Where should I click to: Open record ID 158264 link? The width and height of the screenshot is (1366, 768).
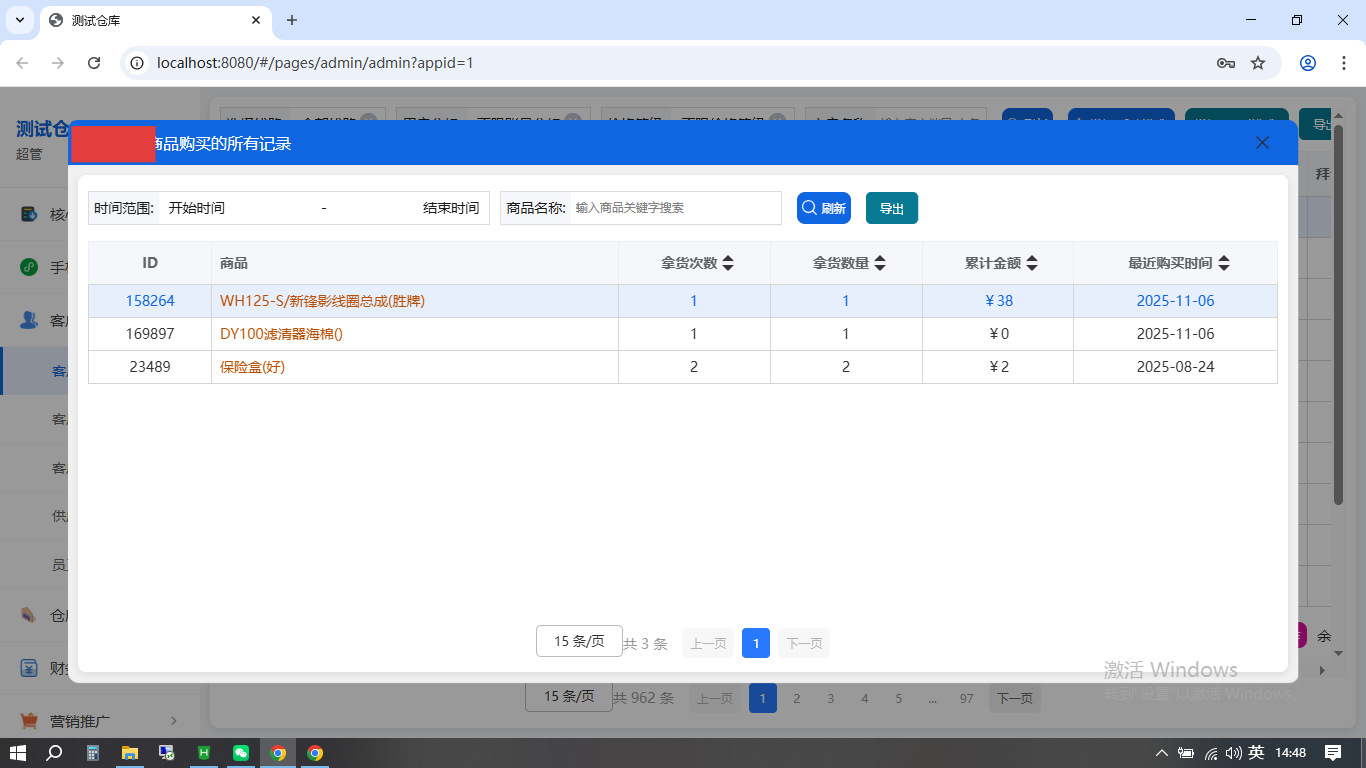coord(150,300)
